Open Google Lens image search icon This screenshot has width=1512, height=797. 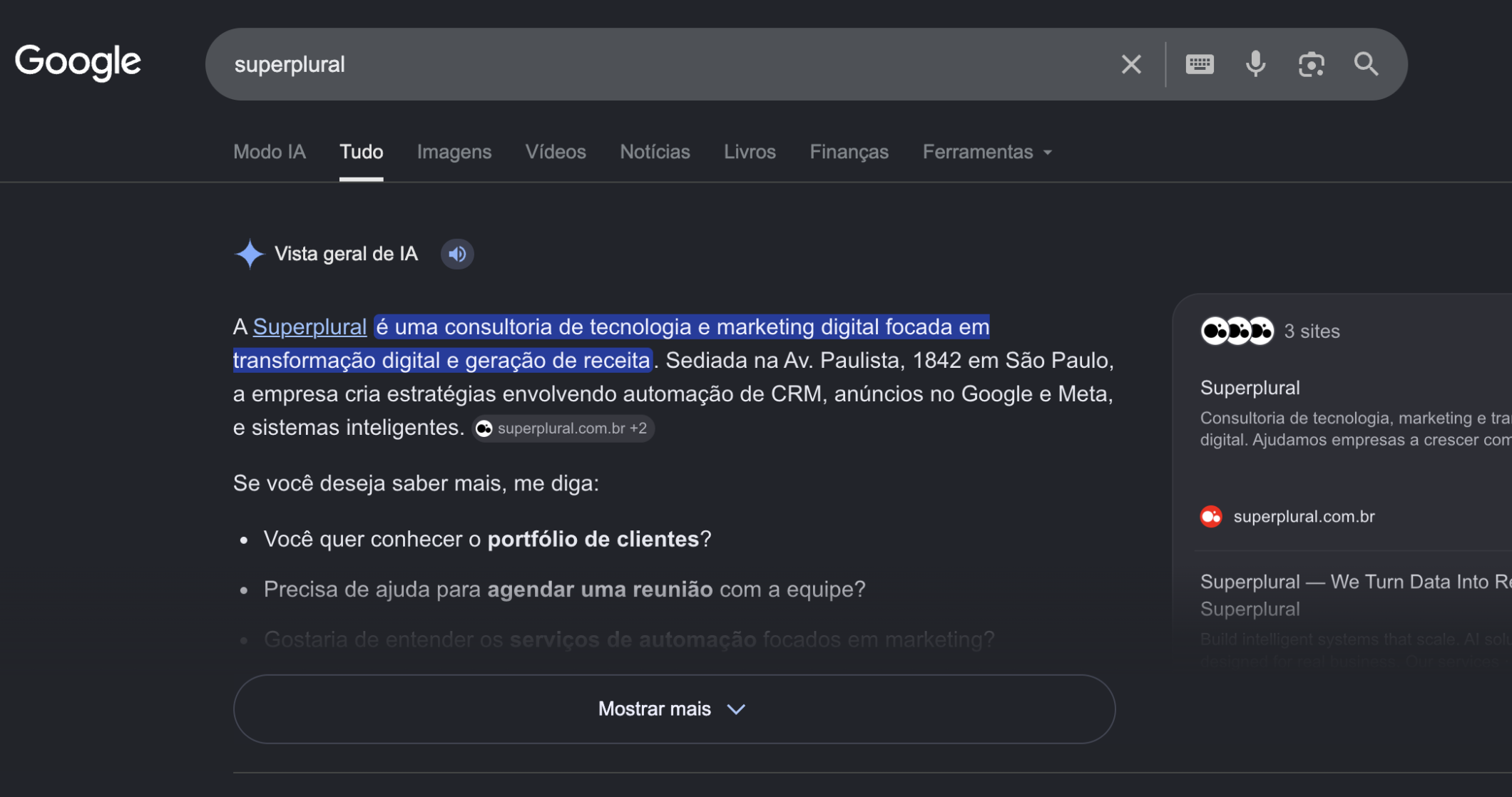point(1311,64)
